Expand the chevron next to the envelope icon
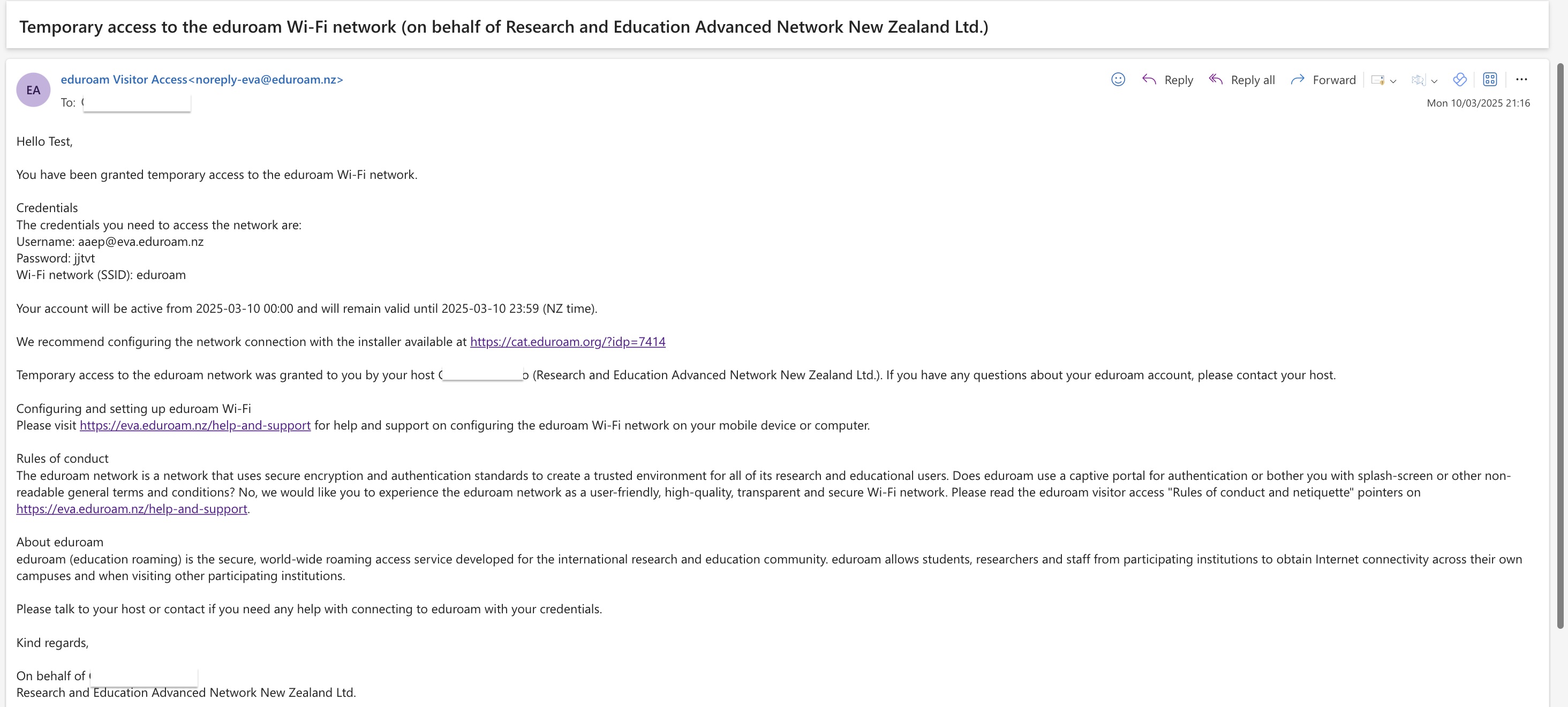This screenshot has height=707, width=1568. [1393, 81]
